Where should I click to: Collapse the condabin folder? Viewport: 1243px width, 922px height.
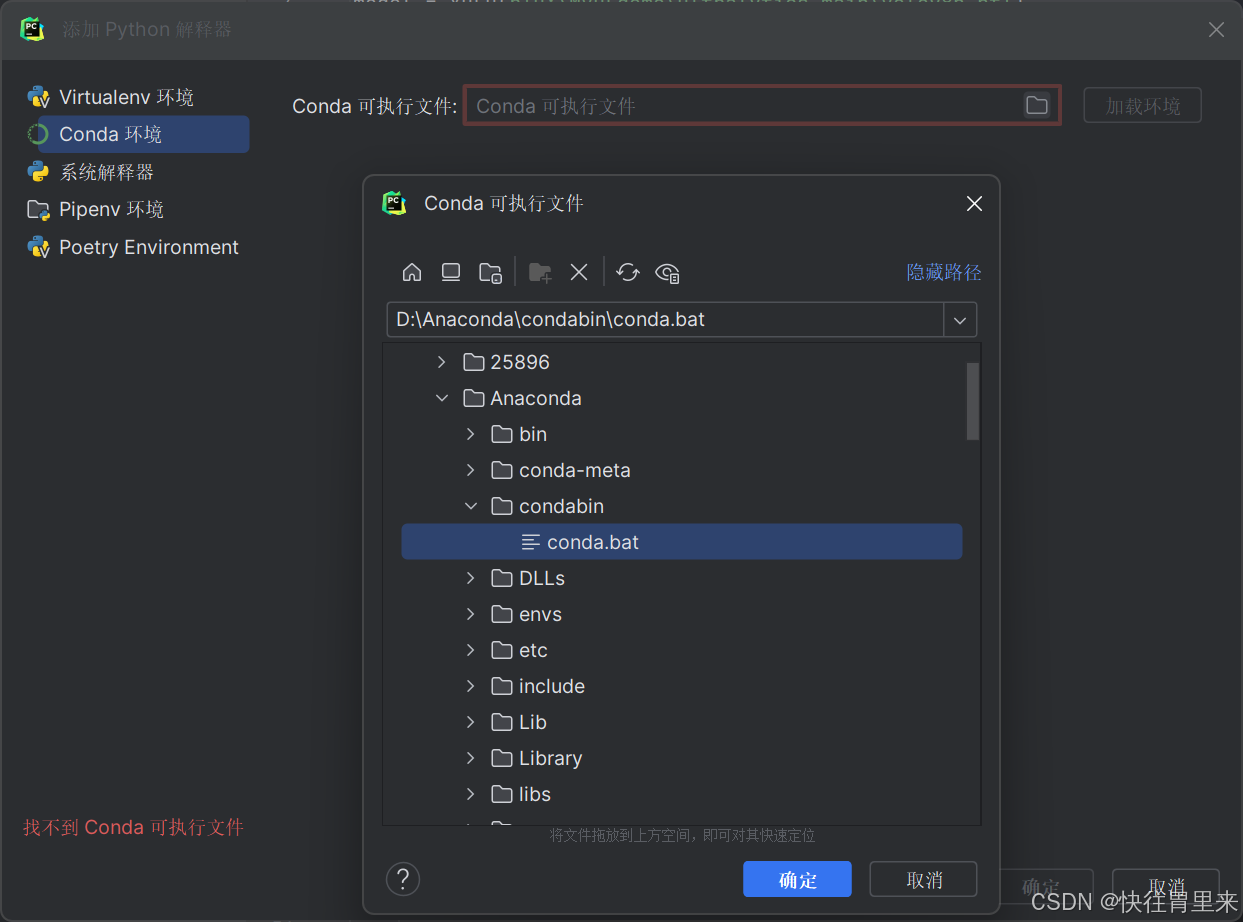click(x=471, y=506)
